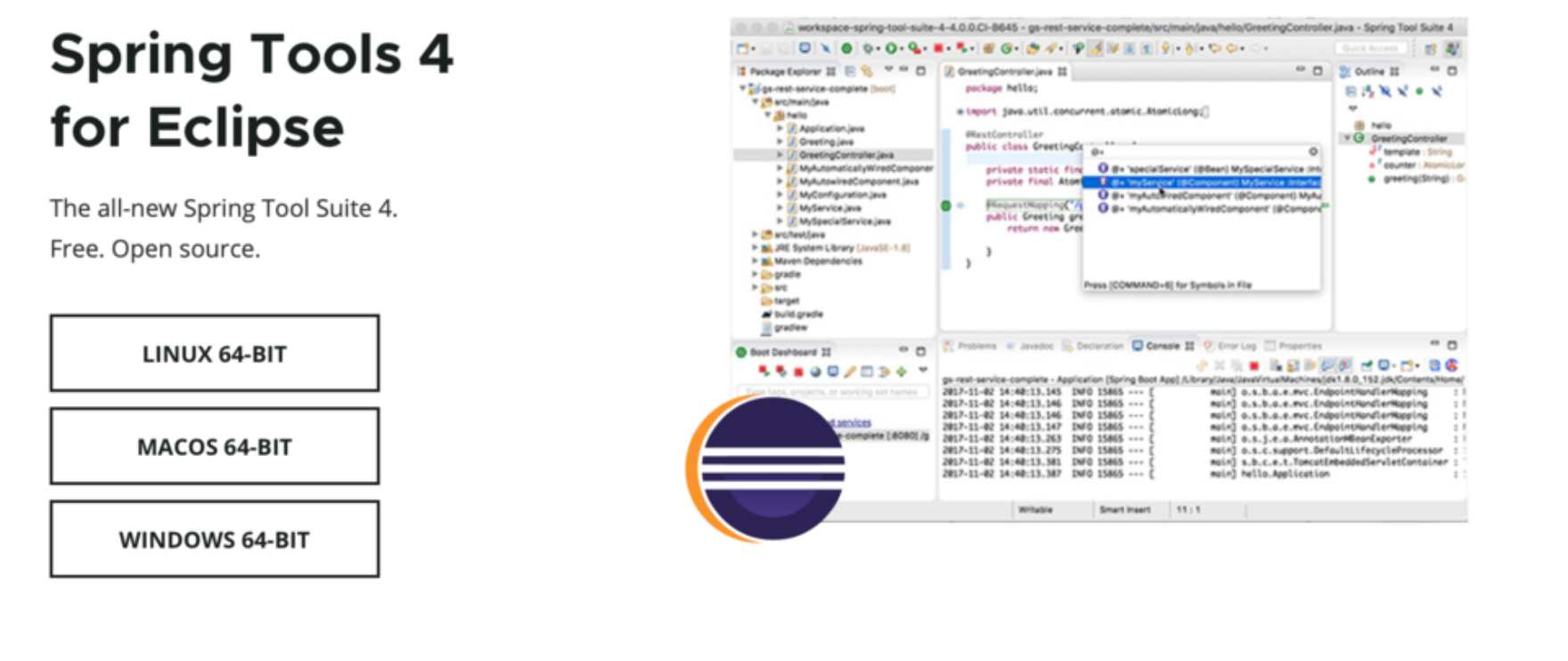Click the 'Spring Tools 4 for Eclipse' heading
The image size is (1568, 661).
[x=252, y=90]
